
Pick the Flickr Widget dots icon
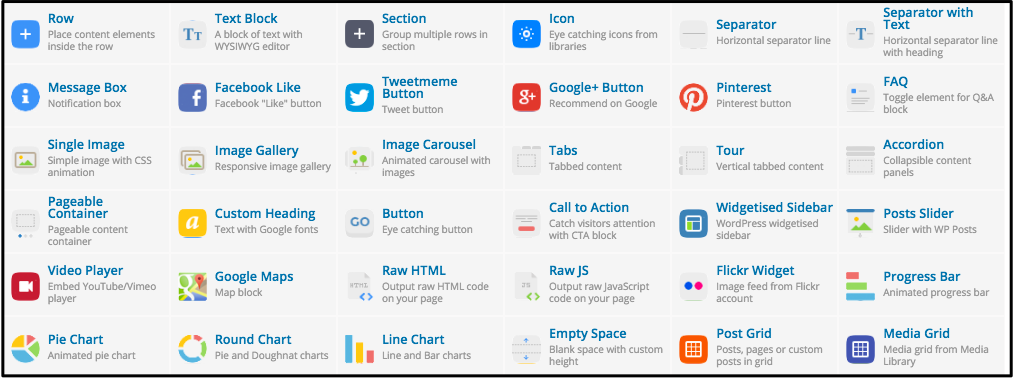click(x=694, y=286)
